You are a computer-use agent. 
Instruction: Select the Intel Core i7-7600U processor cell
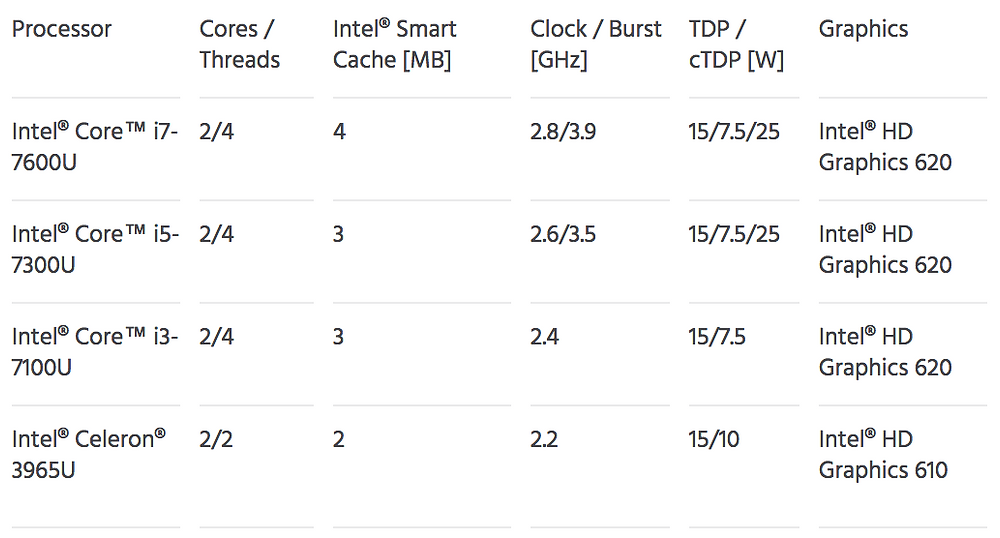click(94, 147)
